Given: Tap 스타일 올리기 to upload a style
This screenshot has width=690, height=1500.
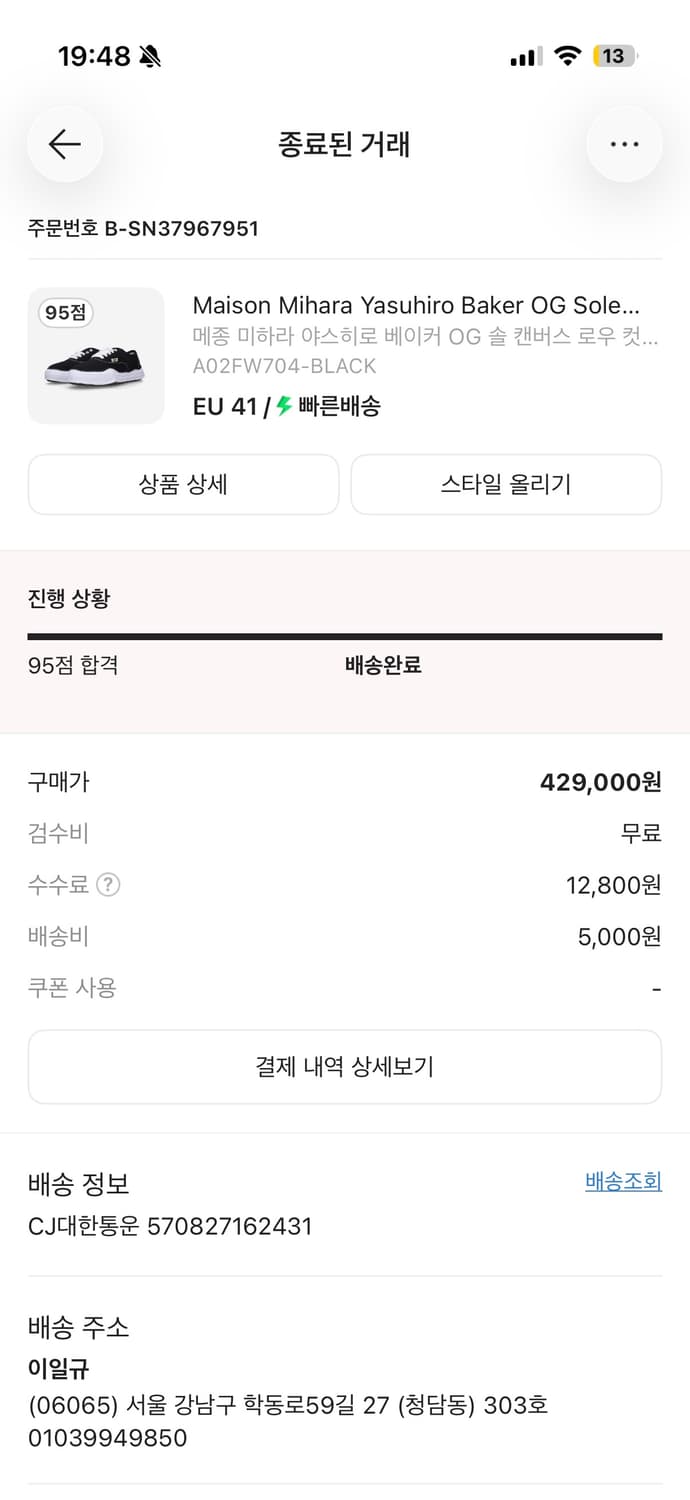Looking at the screenshot, I should [506, 484].
